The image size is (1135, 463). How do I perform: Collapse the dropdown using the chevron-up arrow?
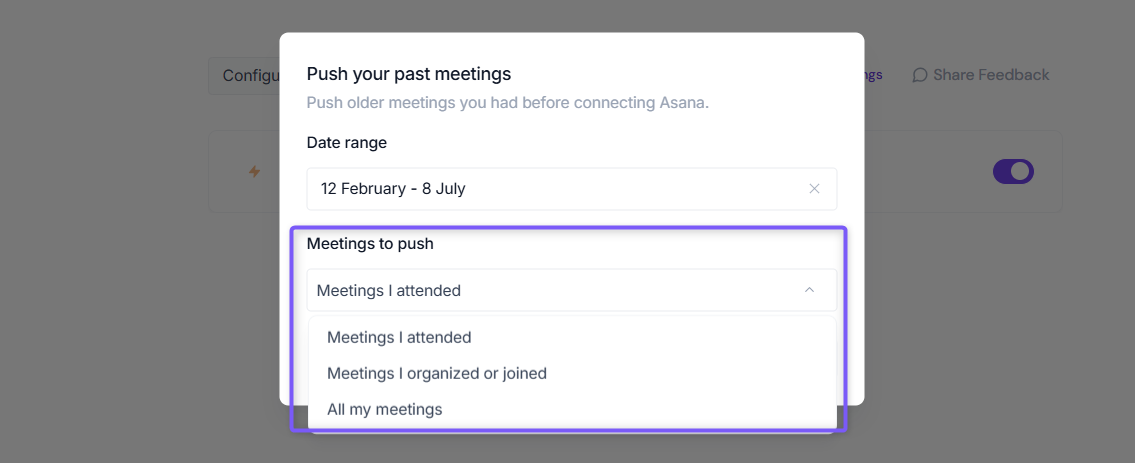809,290
